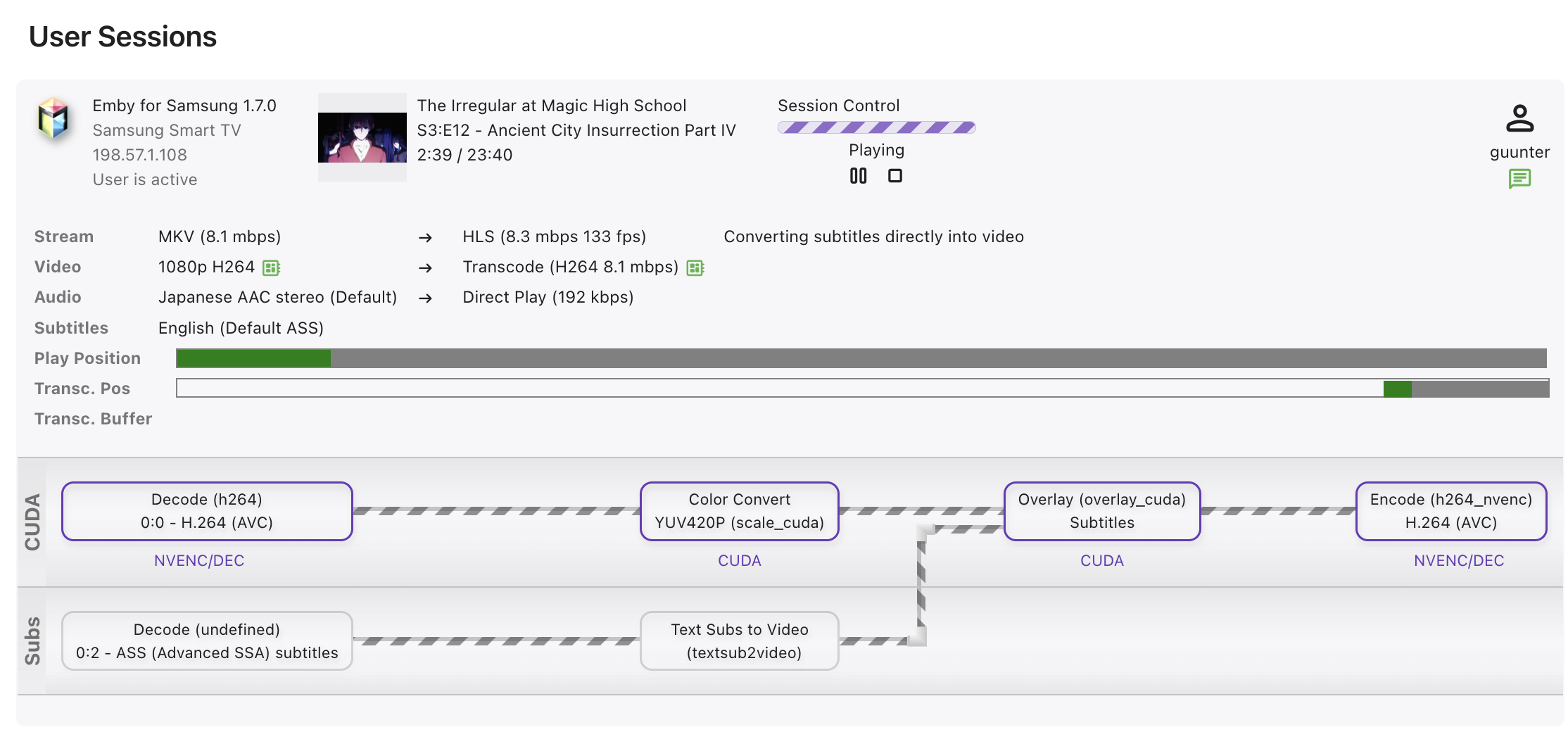Select the Encode (h264_nvenc) node
The width and height of the screenshot is (1568, 732).
(1451, 511)
